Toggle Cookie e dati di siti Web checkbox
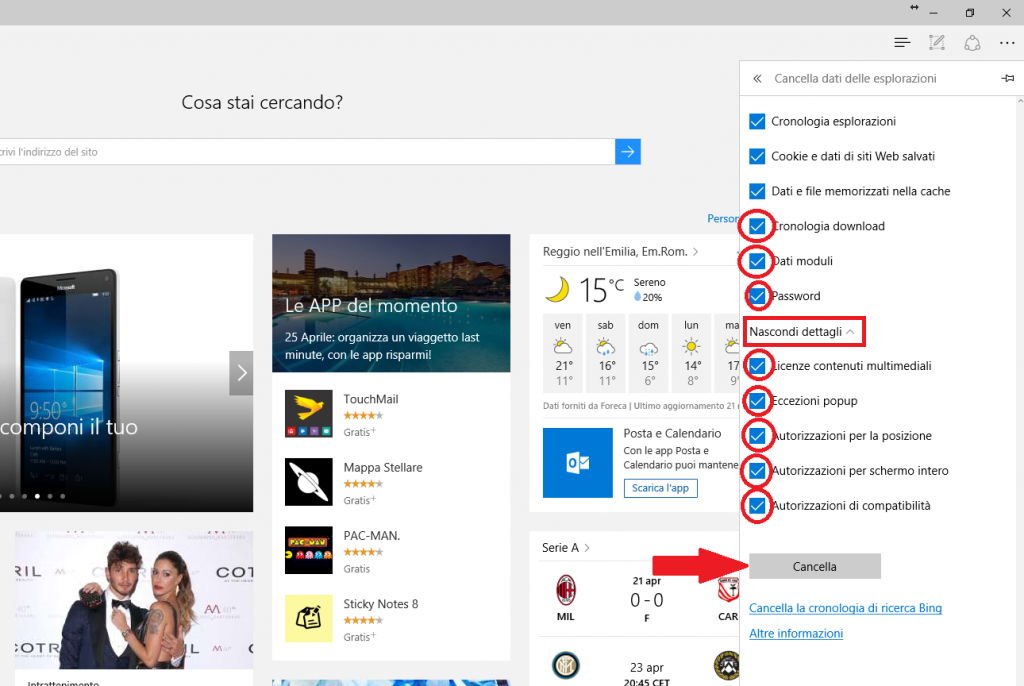 pos(757,157)
